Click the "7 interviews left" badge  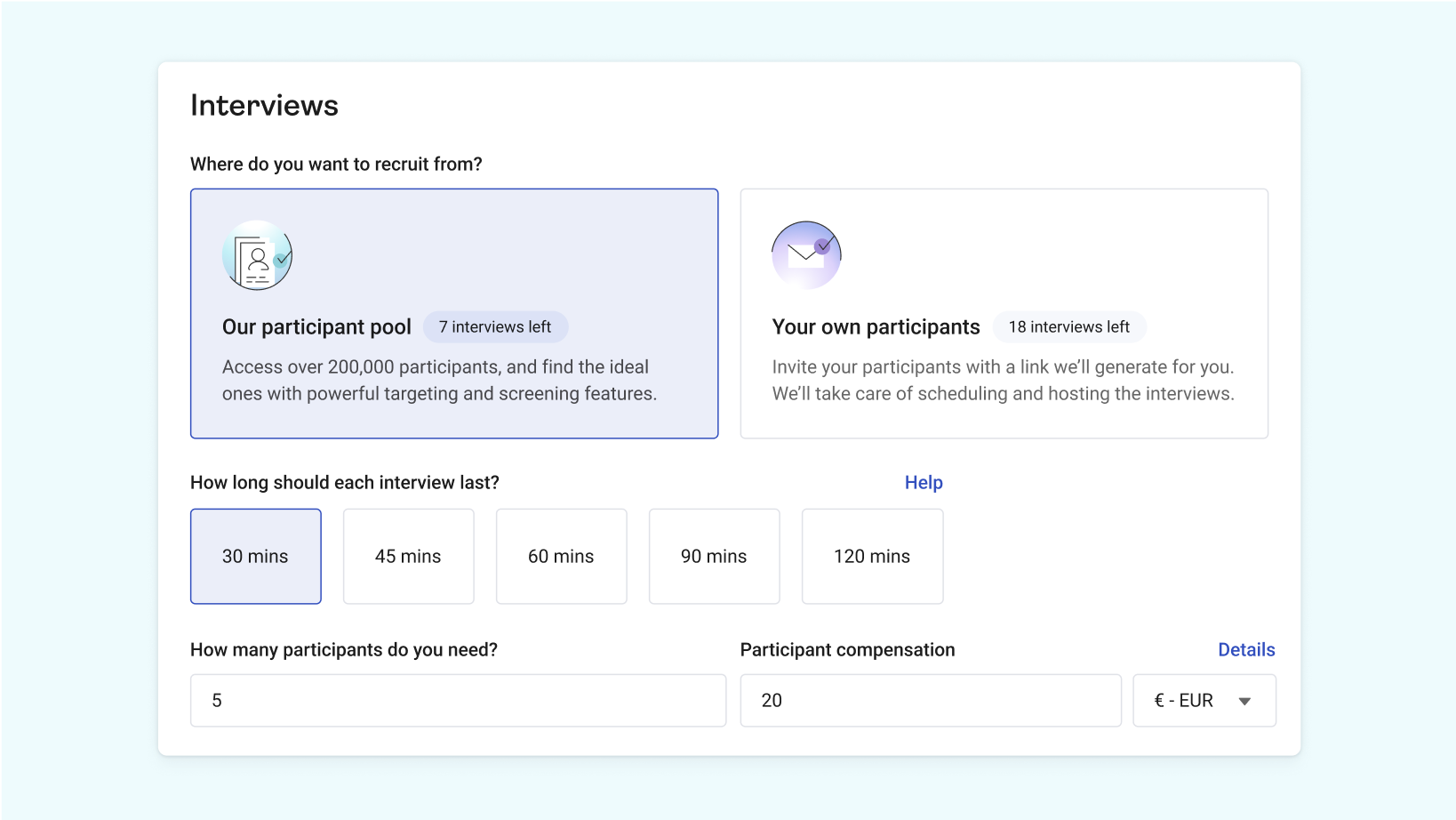(495, 327)
